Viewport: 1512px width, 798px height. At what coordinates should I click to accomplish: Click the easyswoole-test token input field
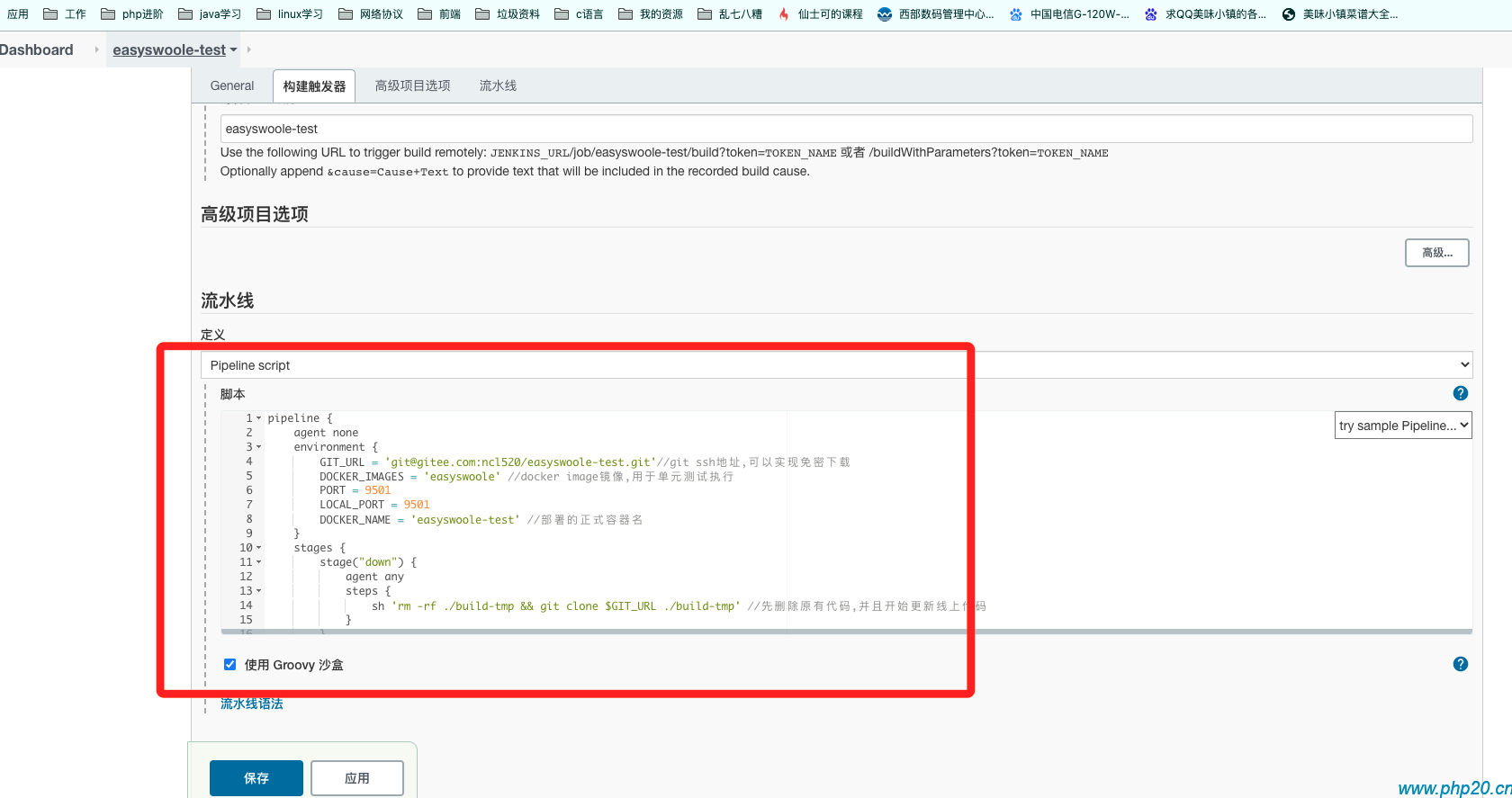[x=846, y=129]
